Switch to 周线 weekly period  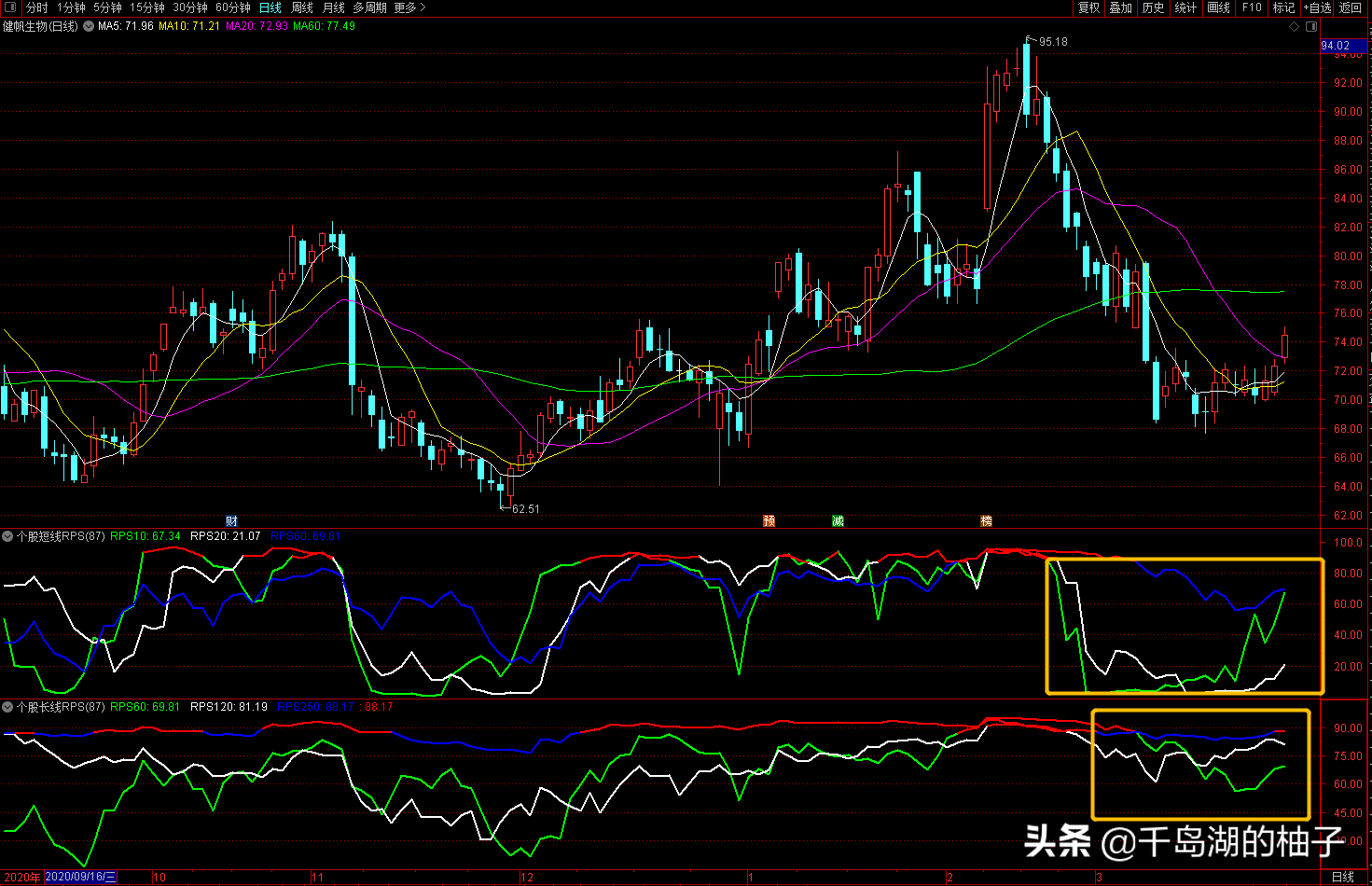[302, 7]
